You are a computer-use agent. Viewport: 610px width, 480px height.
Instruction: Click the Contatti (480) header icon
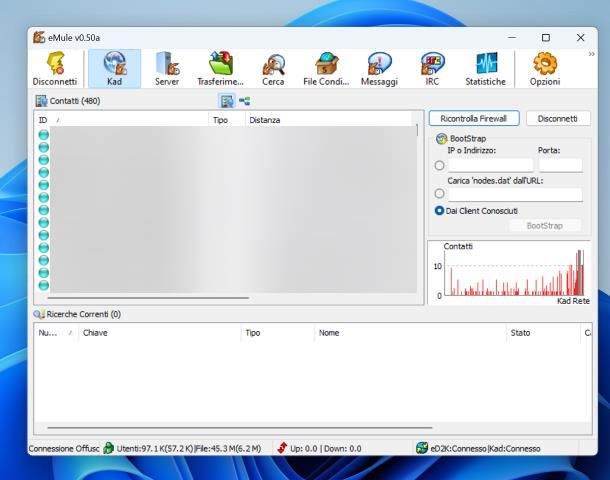[41, 101]
